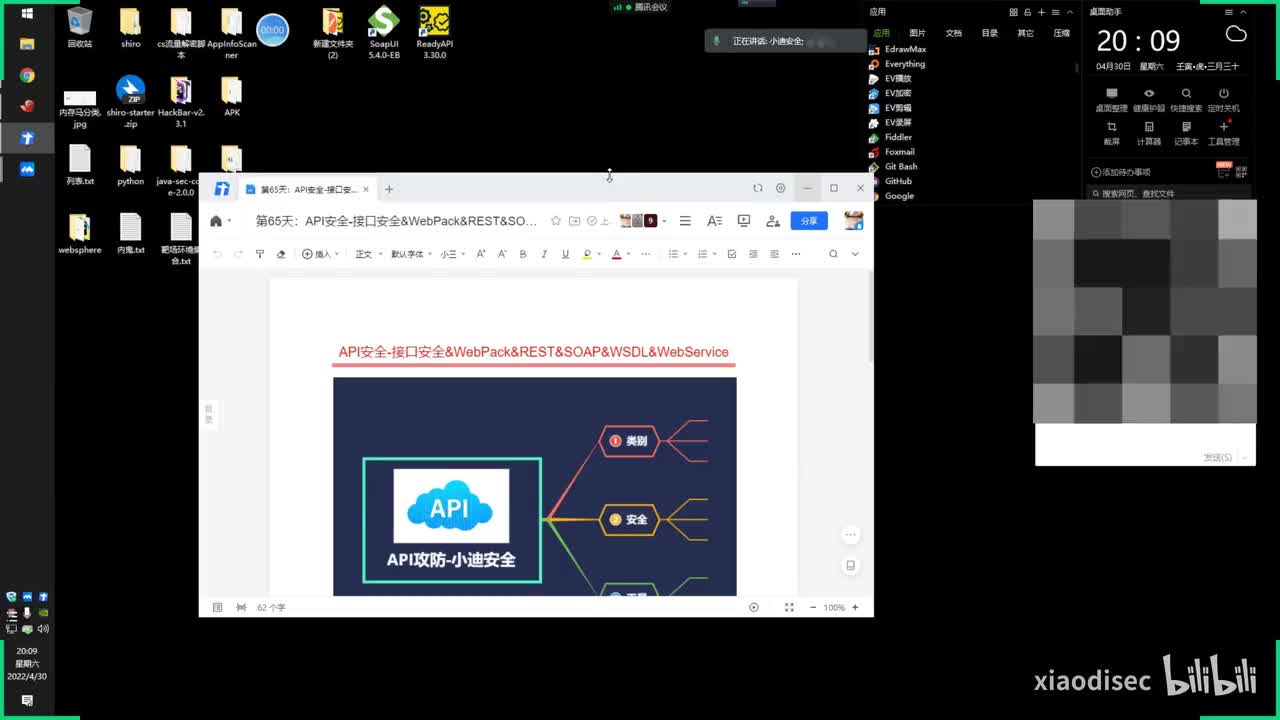Expand the paragraph style 正文 dropdown
This screenshot has height=720, width=1280.
pos(368,254)
